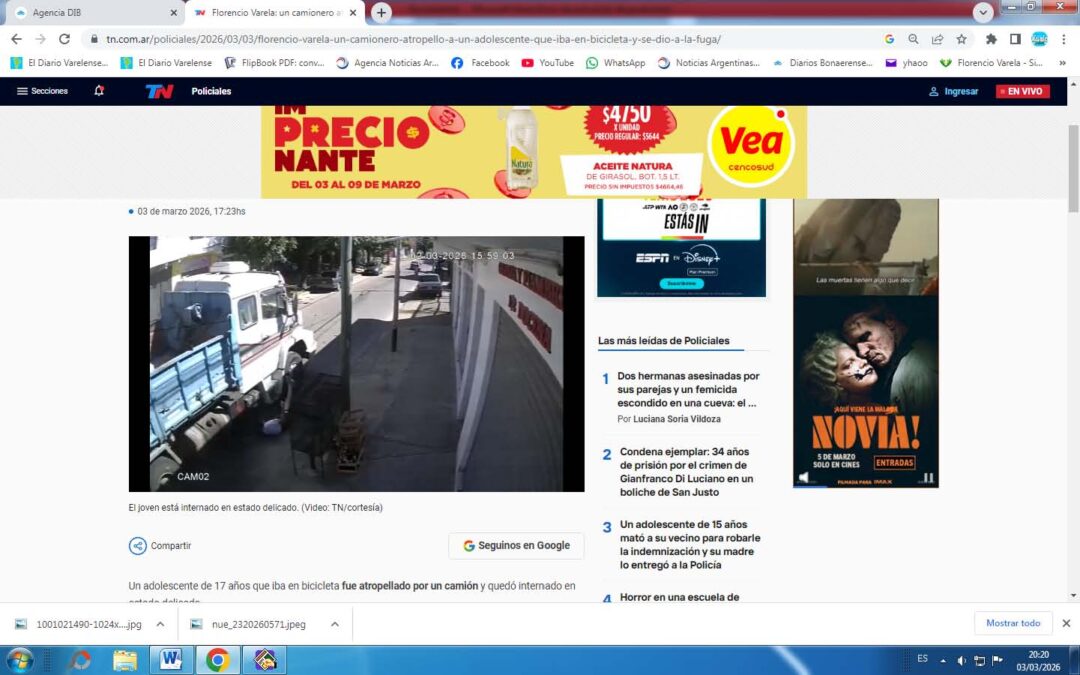
Task: Expand the tab search dropdown
Action: (x=983, y=12)
